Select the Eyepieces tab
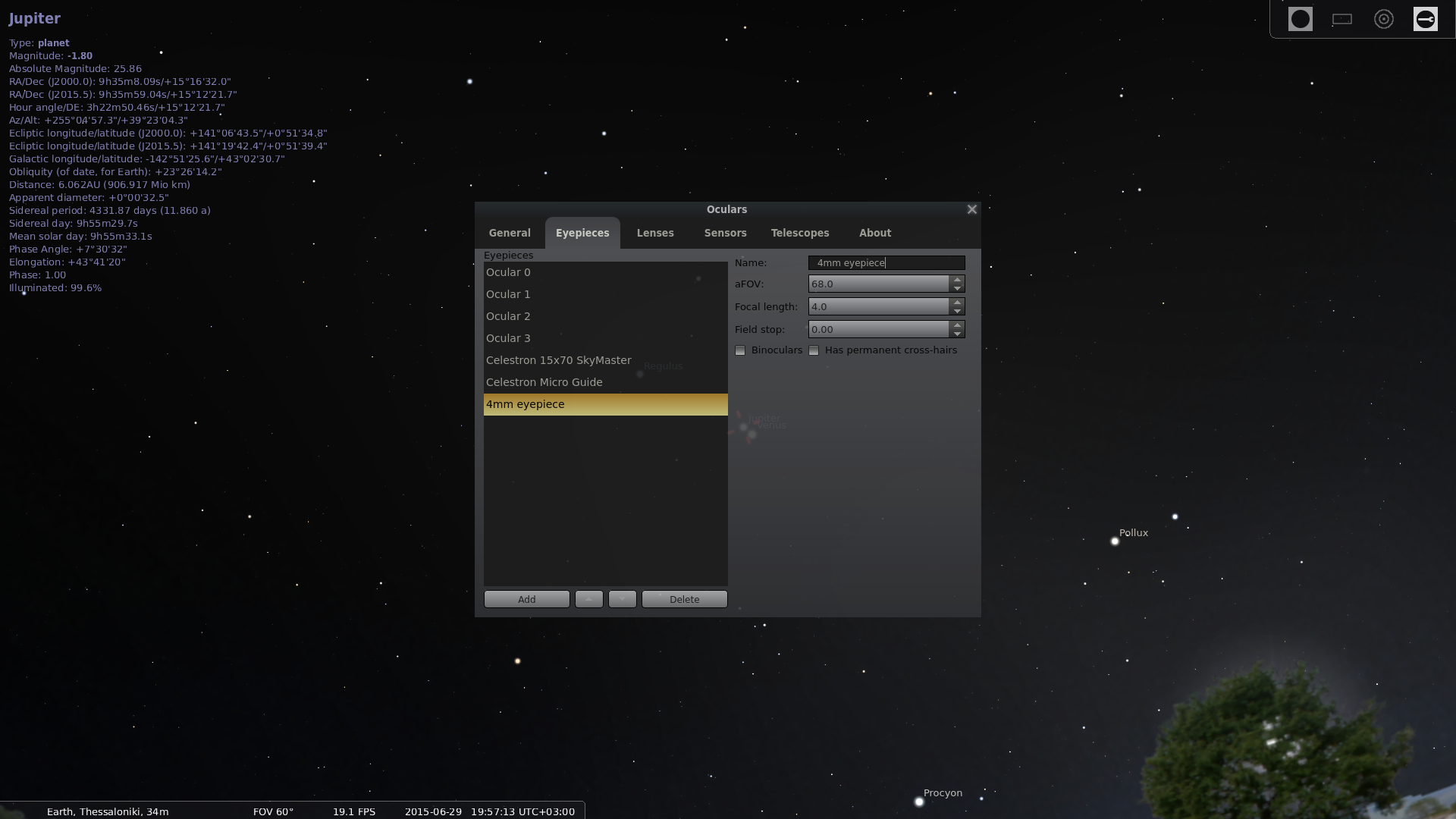Screen dimensions: 1456x819 pyautogui.click(x=582, y=233)
